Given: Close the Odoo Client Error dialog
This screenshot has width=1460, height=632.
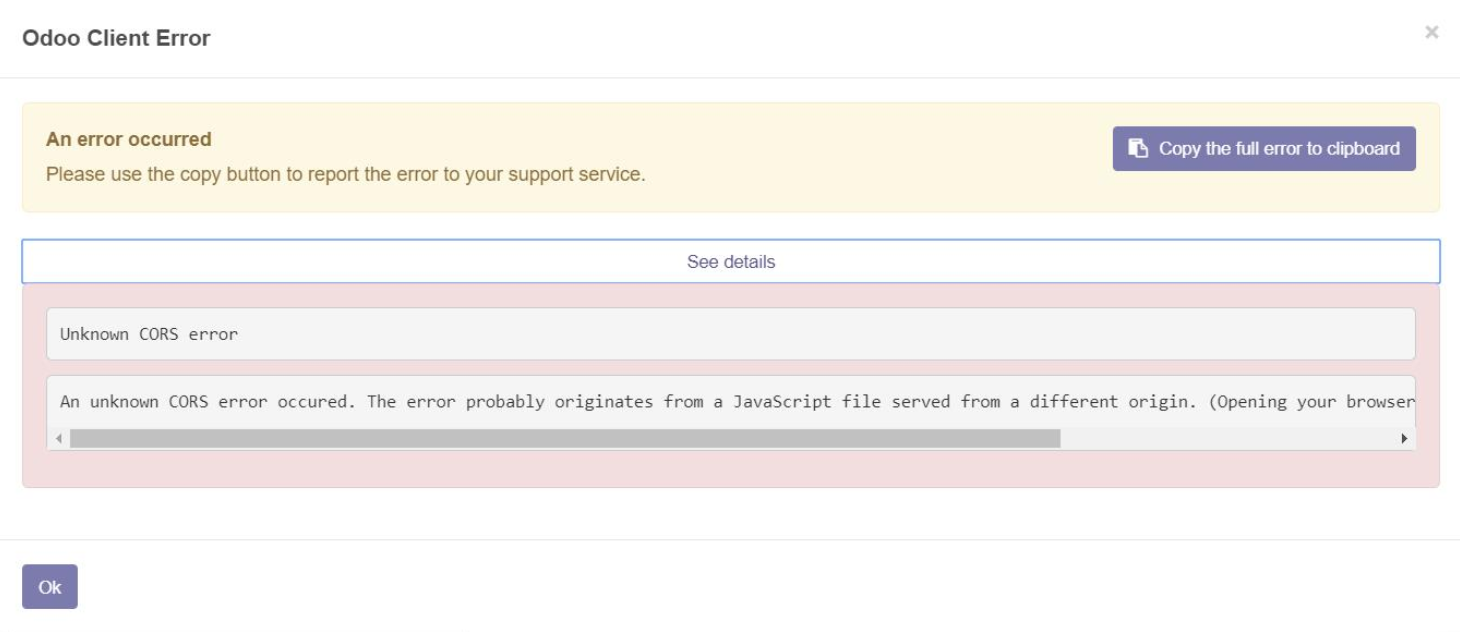Looking at the screenshot, I should click(x=1431, y=33).
